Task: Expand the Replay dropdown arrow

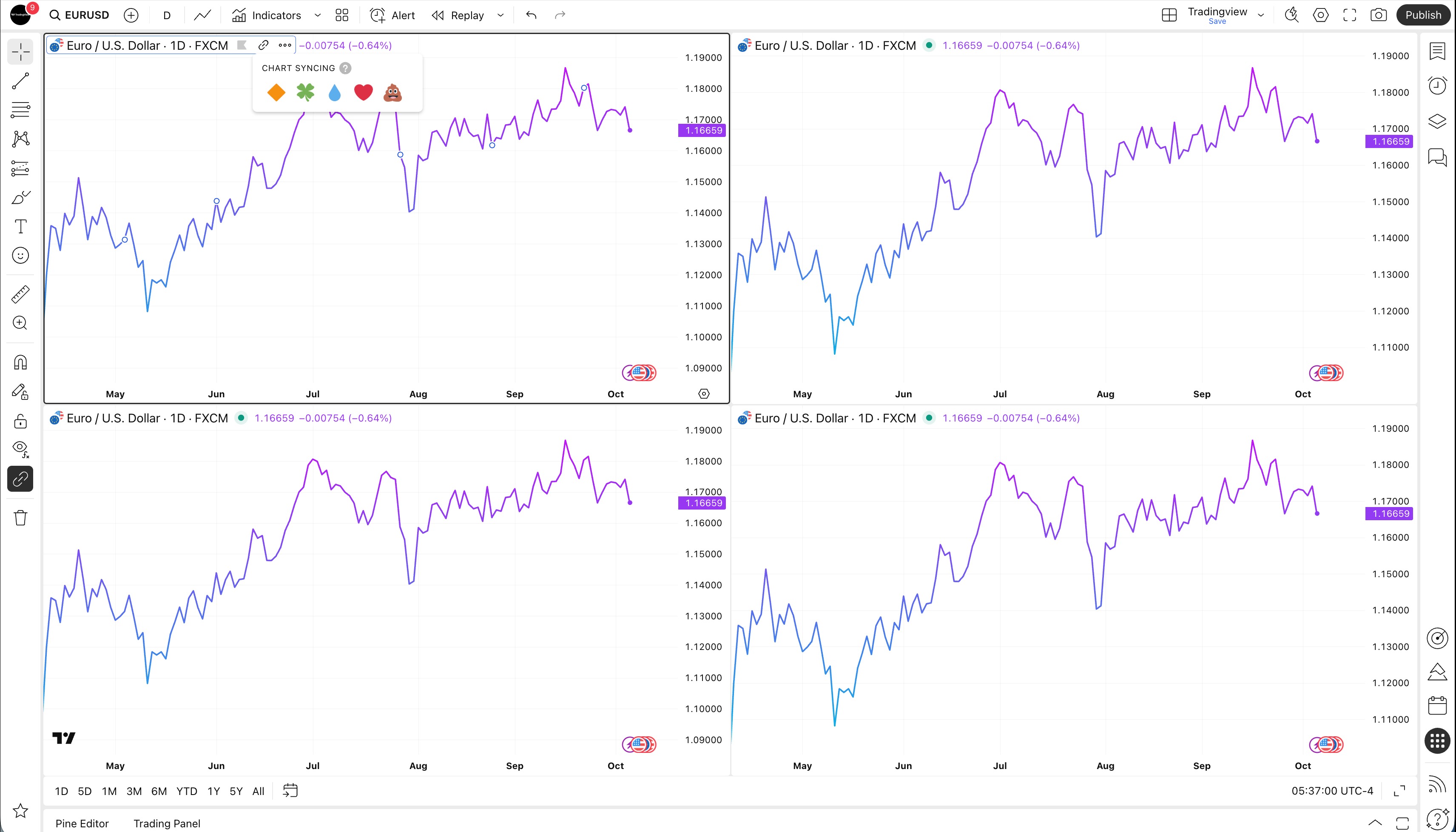Action: (x=500, y=15)
